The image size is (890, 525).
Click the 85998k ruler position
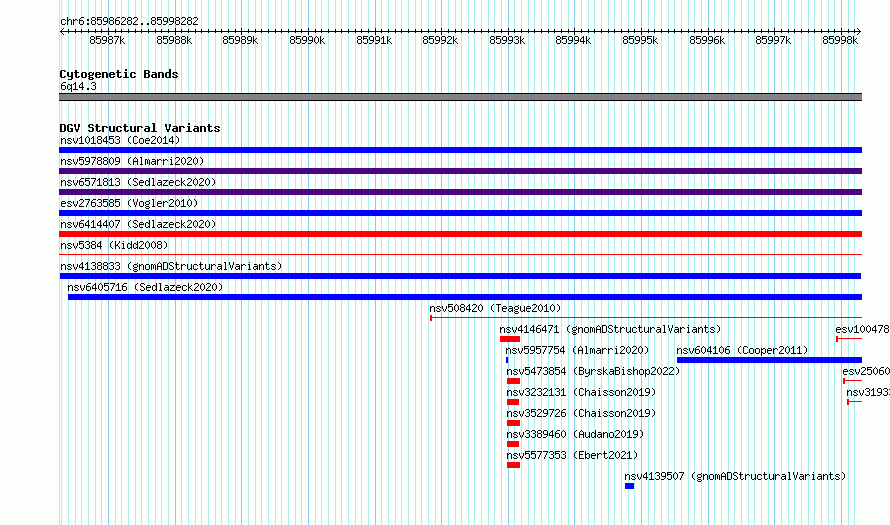840,40
